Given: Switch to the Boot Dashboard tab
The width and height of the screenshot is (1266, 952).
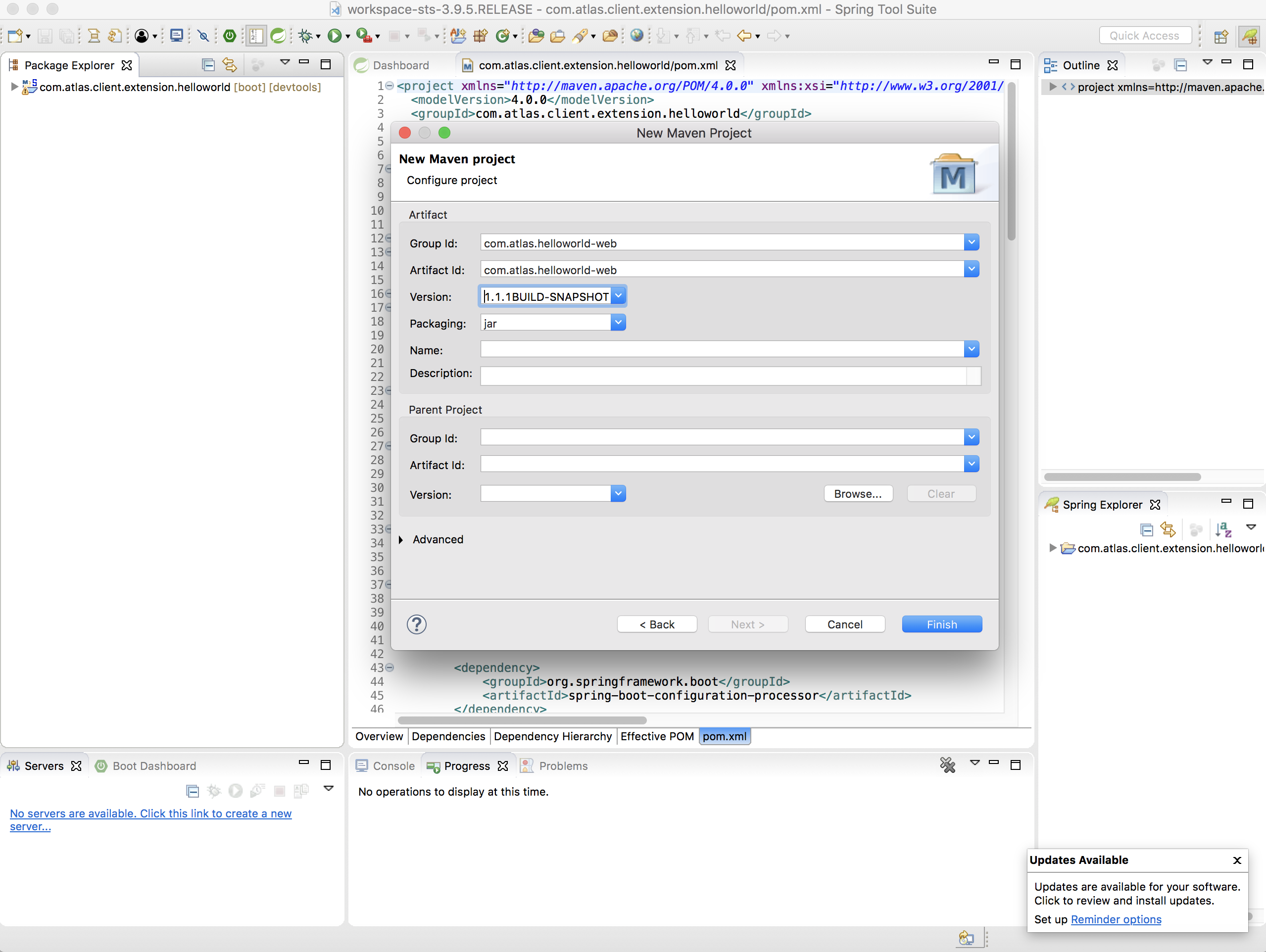Looking at the screenshot, I should (x=146, y=765).
